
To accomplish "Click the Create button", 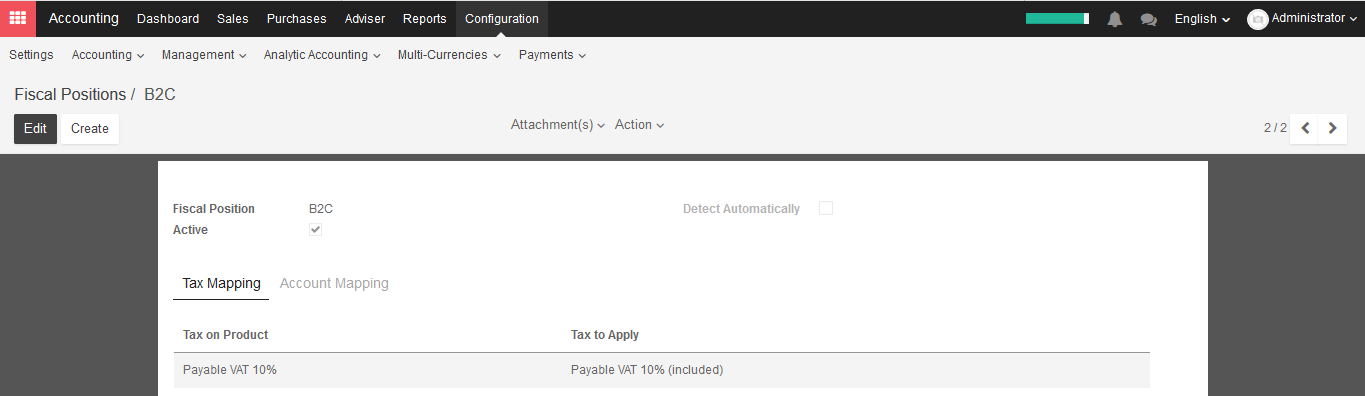I will coord(90,129).
